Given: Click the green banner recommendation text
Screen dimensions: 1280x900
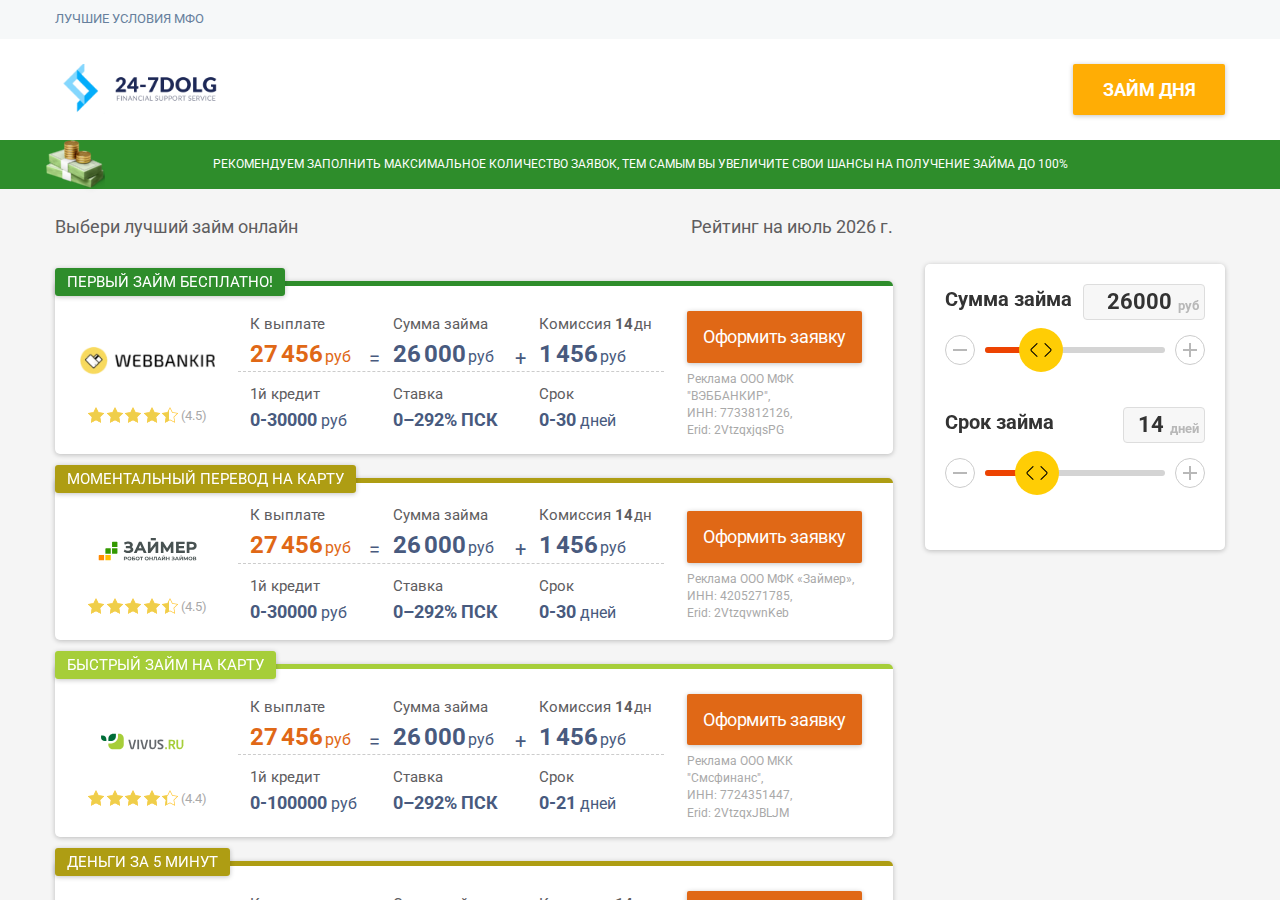Looking at the screenshot, I should pyautogui.click(x=640, y=164).
